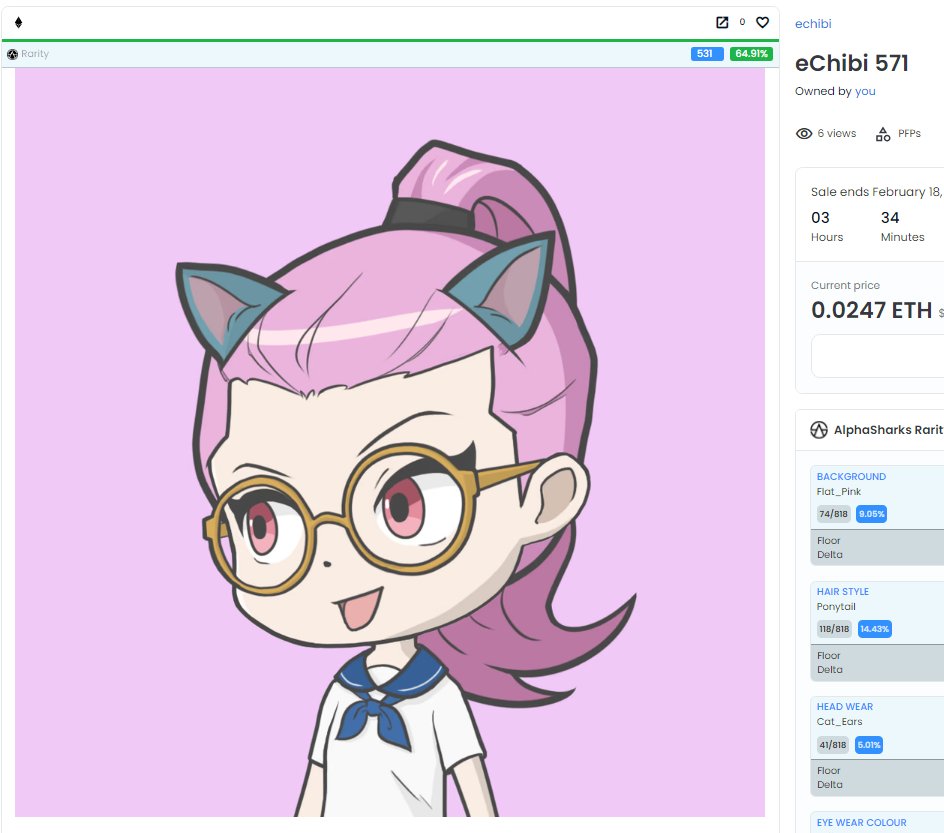Click the Ethereum diamond icon

click(18, 22)
